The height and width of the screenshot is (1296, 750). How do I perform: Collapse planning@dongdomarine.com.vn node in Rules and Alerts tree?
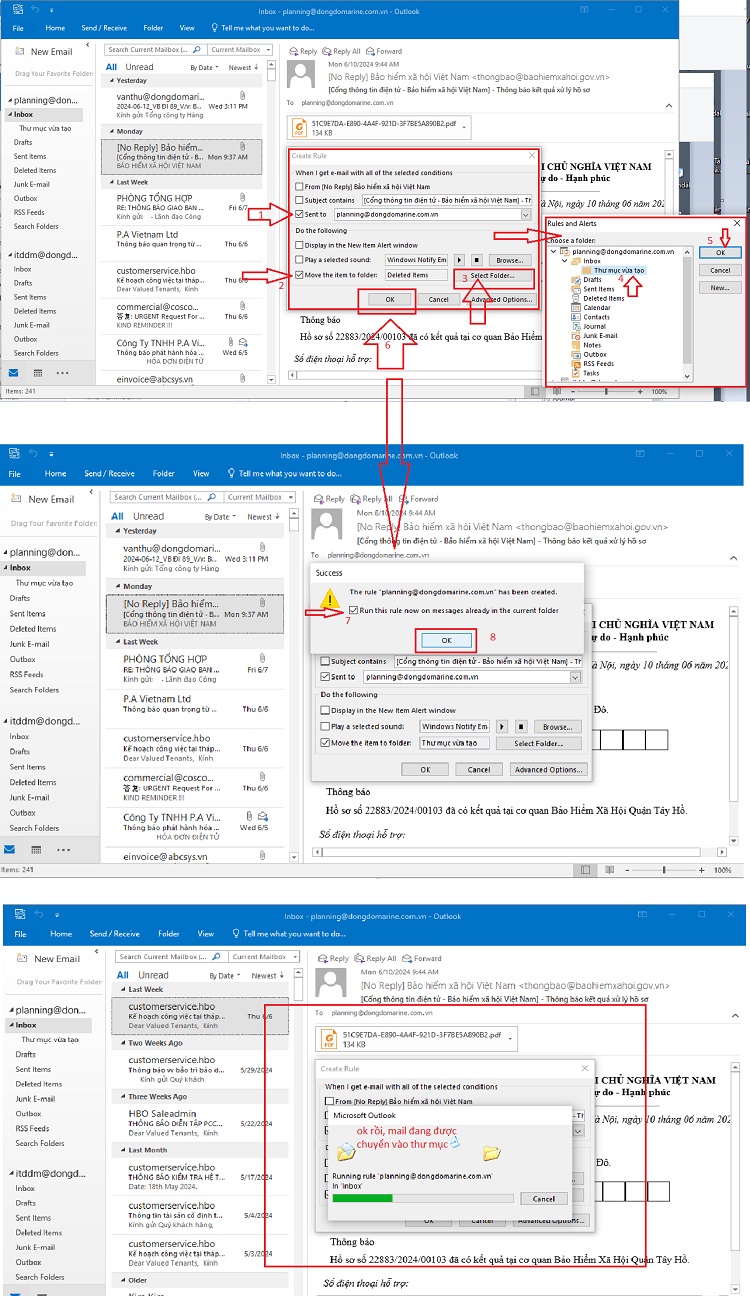(553, 251)
